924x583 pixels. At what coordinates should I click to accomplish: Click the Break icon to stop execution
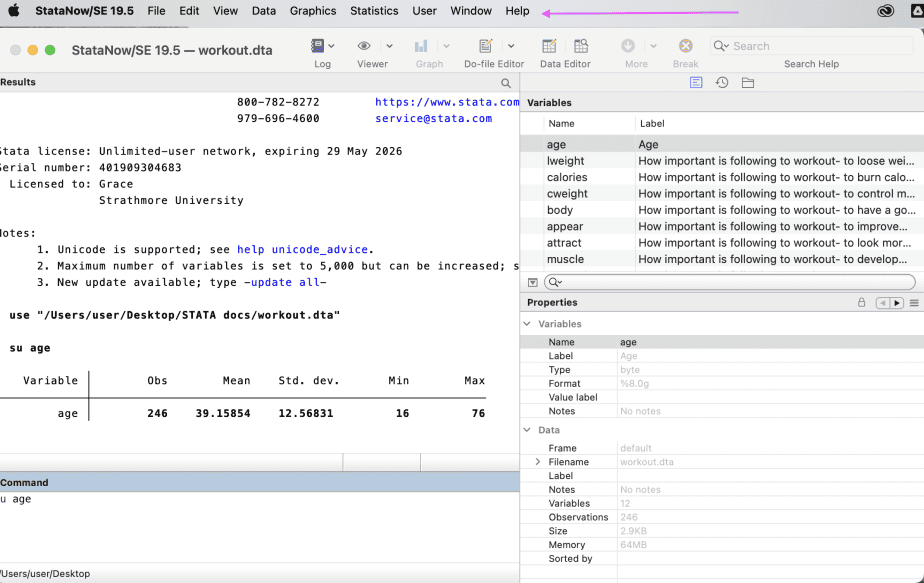684,46
